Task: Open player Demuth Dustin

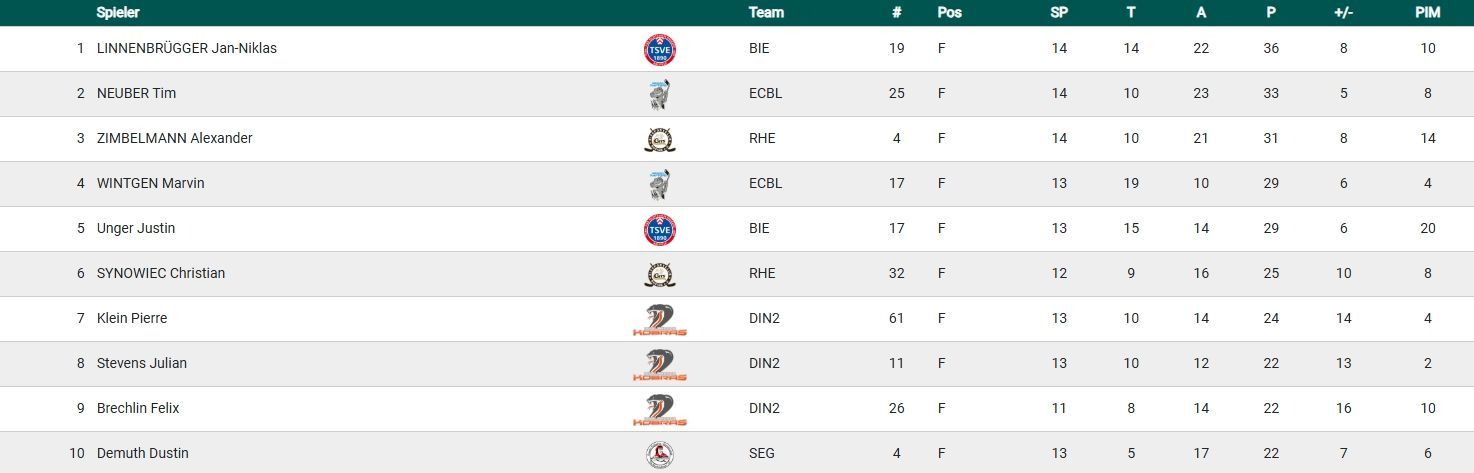Action: click(x=142, y=453)
